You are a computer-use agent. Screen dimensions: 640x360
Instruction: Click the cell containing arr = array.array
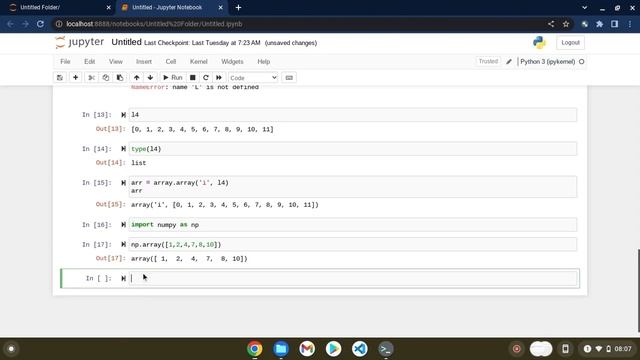click(x=353, y=187)
